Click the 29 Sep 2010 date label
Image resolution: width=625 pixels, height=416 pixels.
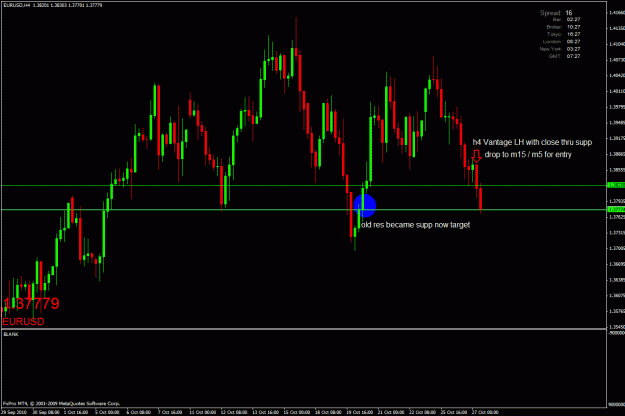click(14, 412)
